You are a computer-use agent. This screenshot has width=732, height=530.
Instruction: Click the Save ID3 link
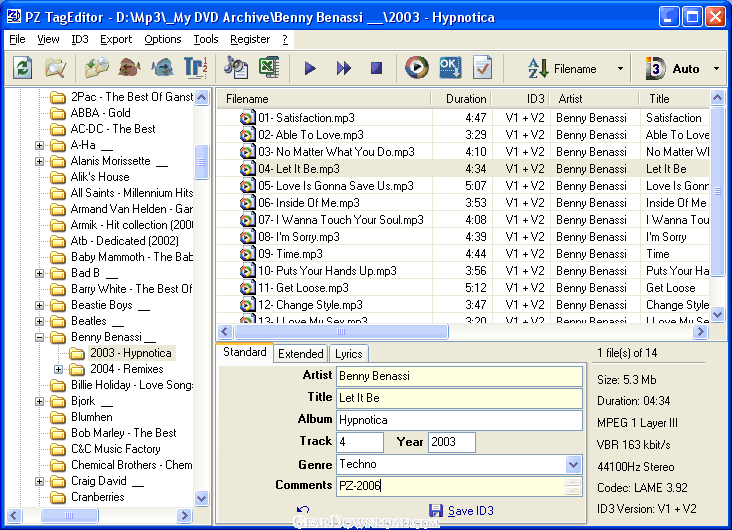tap(461, 511)
